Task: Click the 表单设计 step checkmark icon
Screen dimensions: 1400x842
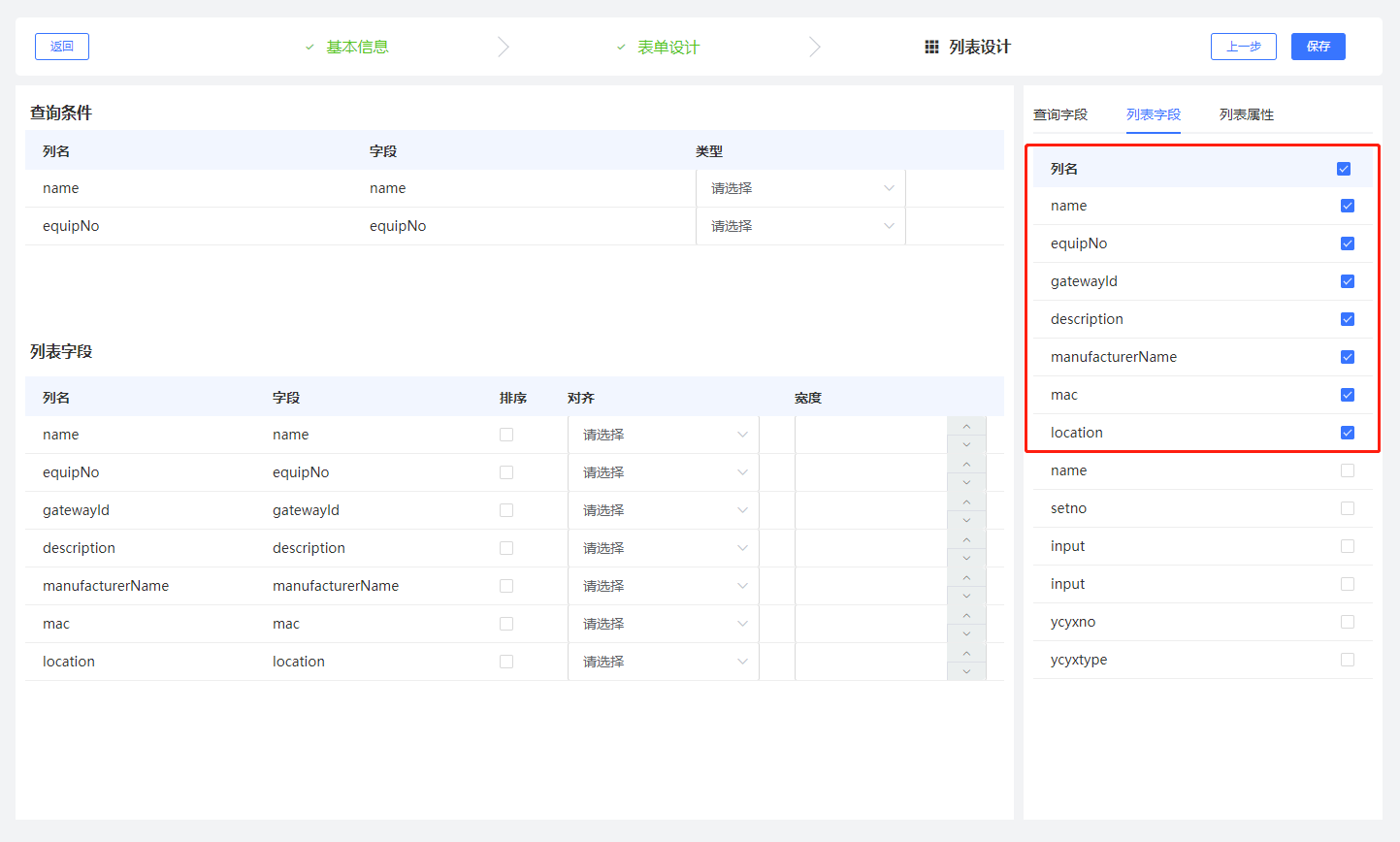Action: (x=621, y=47)
